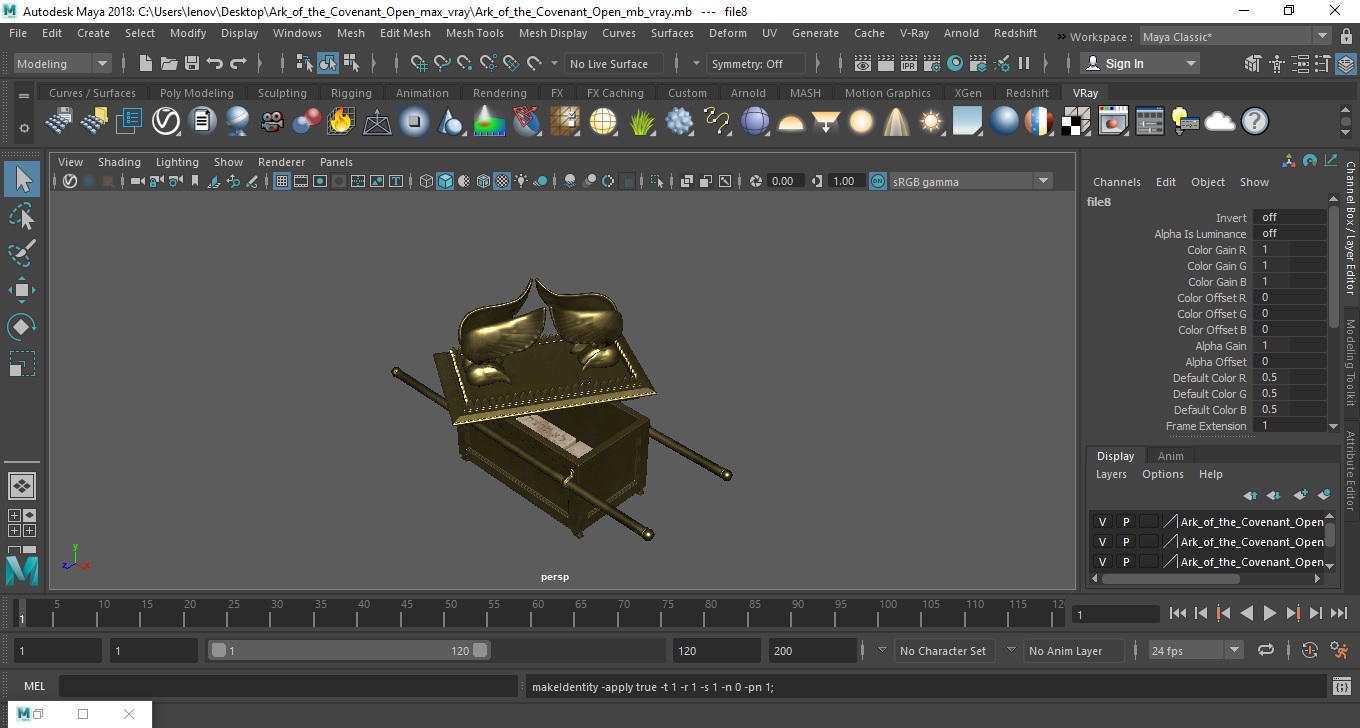Open the Mesh Tools menu
This screenshot has height=728, width=1360.
click(x=474, y=33)
